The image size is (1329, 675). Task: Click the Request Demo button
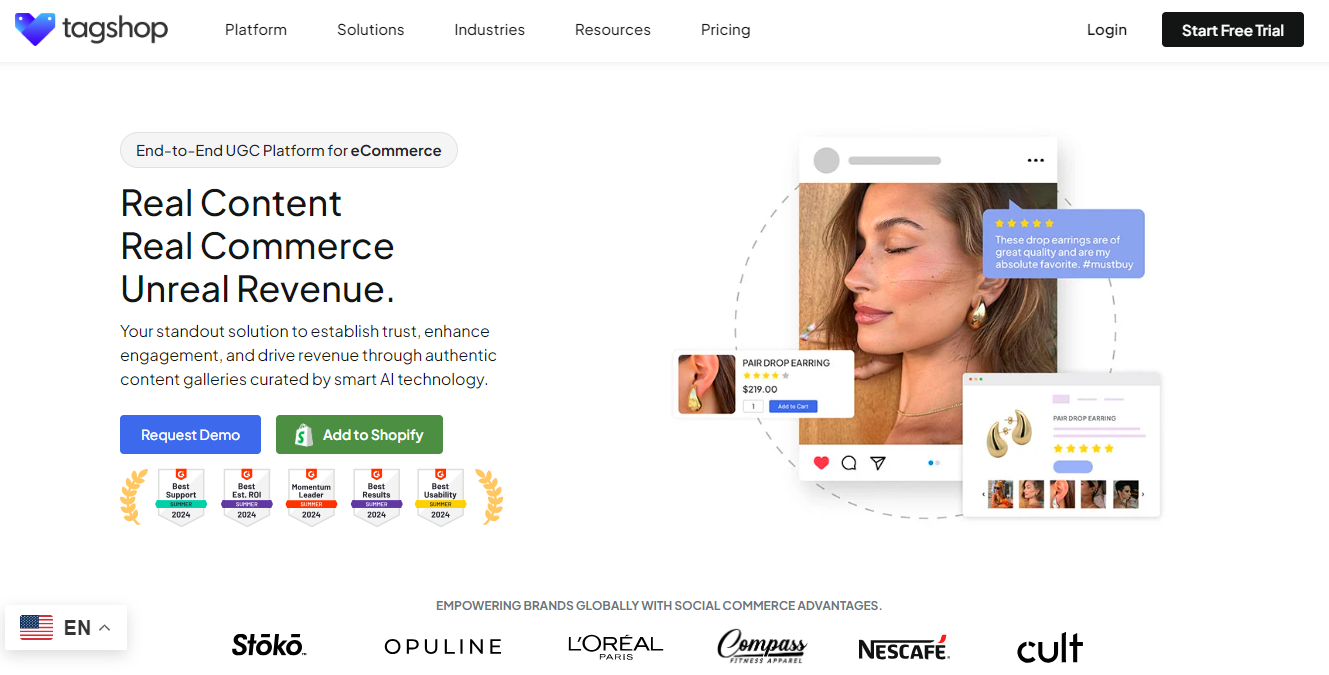190,435
